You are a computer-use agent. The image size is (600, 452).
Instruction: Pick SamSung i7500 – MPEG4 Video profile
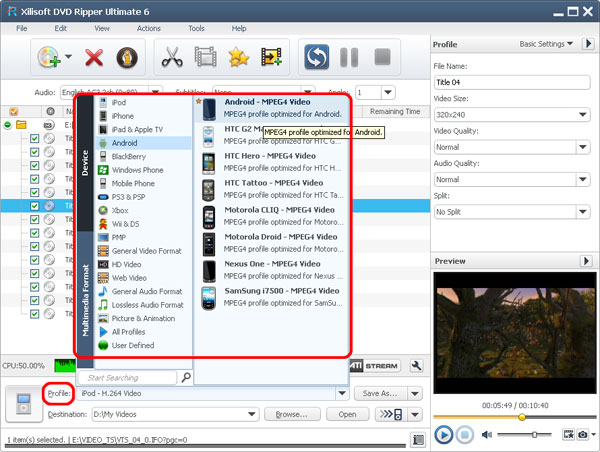(271, 297)
